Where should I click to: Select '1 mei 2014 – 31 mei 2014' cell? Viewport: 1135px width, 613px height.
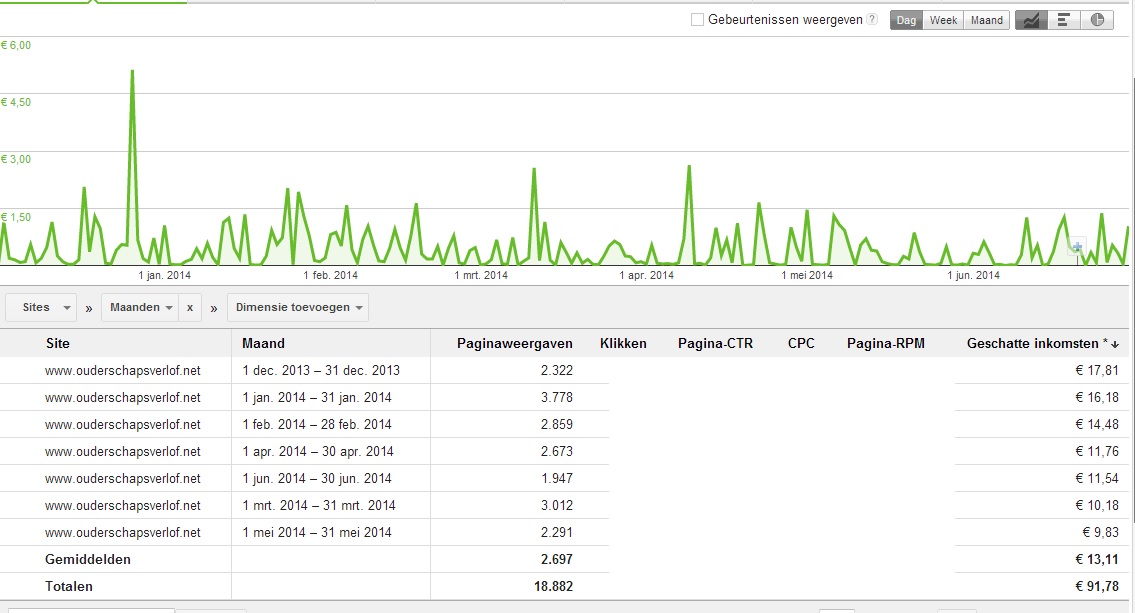click(317, 533)
